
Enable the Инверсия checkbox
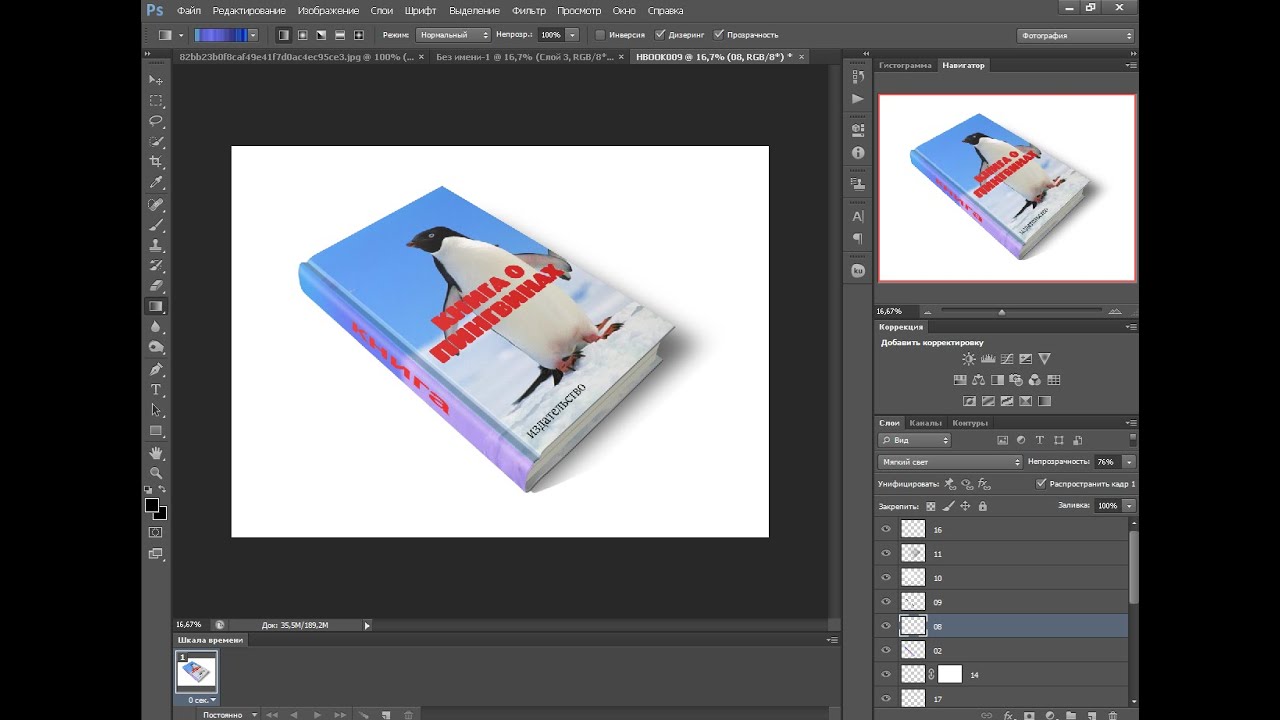(x=600, y=35)
